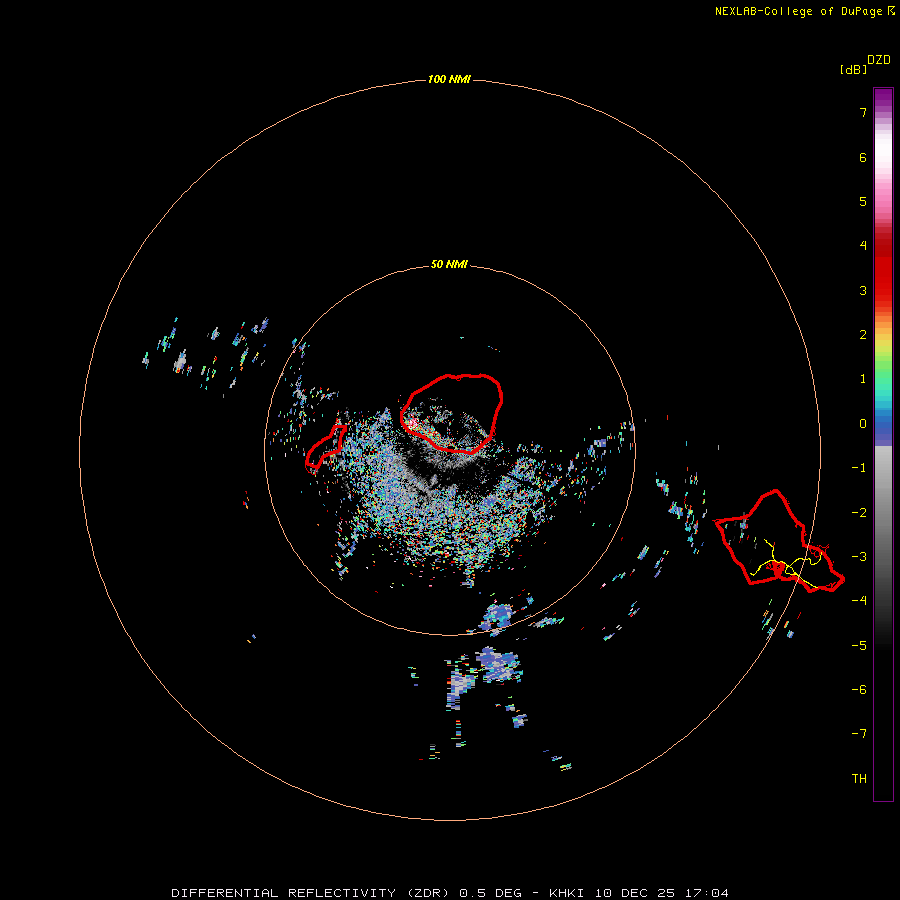Screen dimensions: 900x900
Task: Click the Oahu island outline with yellow roads
Action: click(779, 541)
